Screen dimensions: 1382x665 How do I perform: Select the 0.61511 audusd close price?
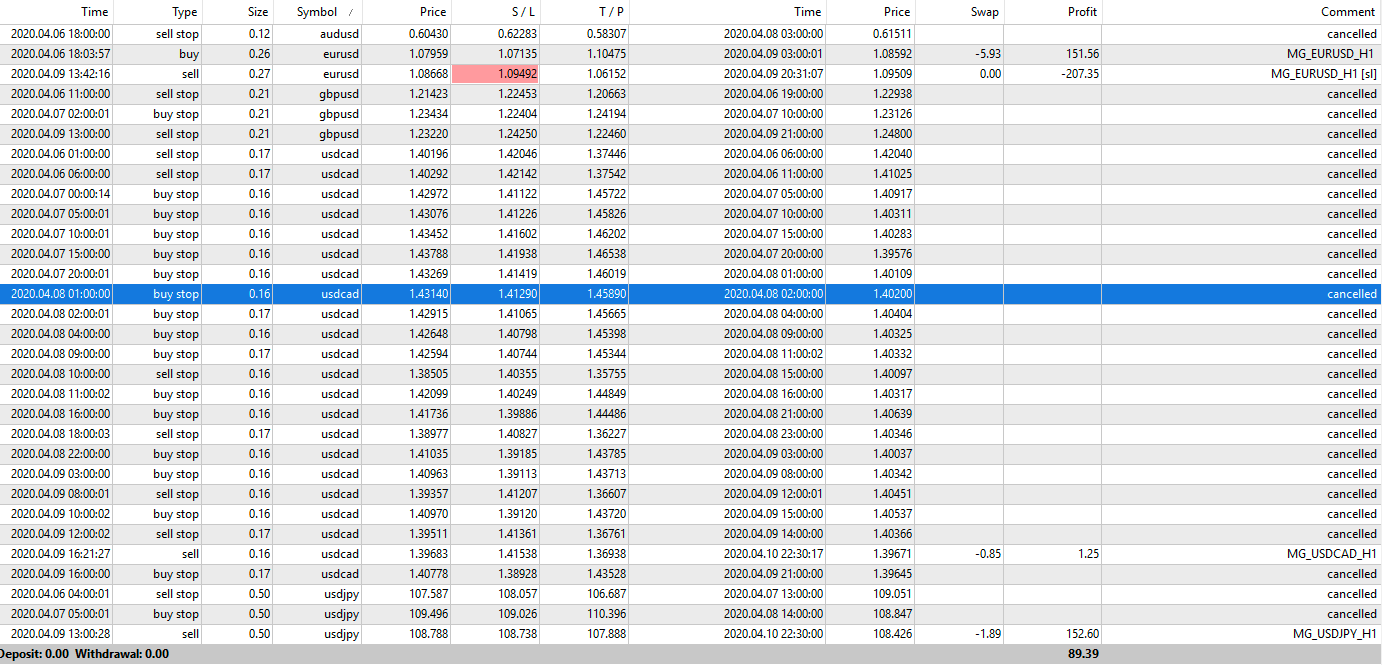coord(892,34)
